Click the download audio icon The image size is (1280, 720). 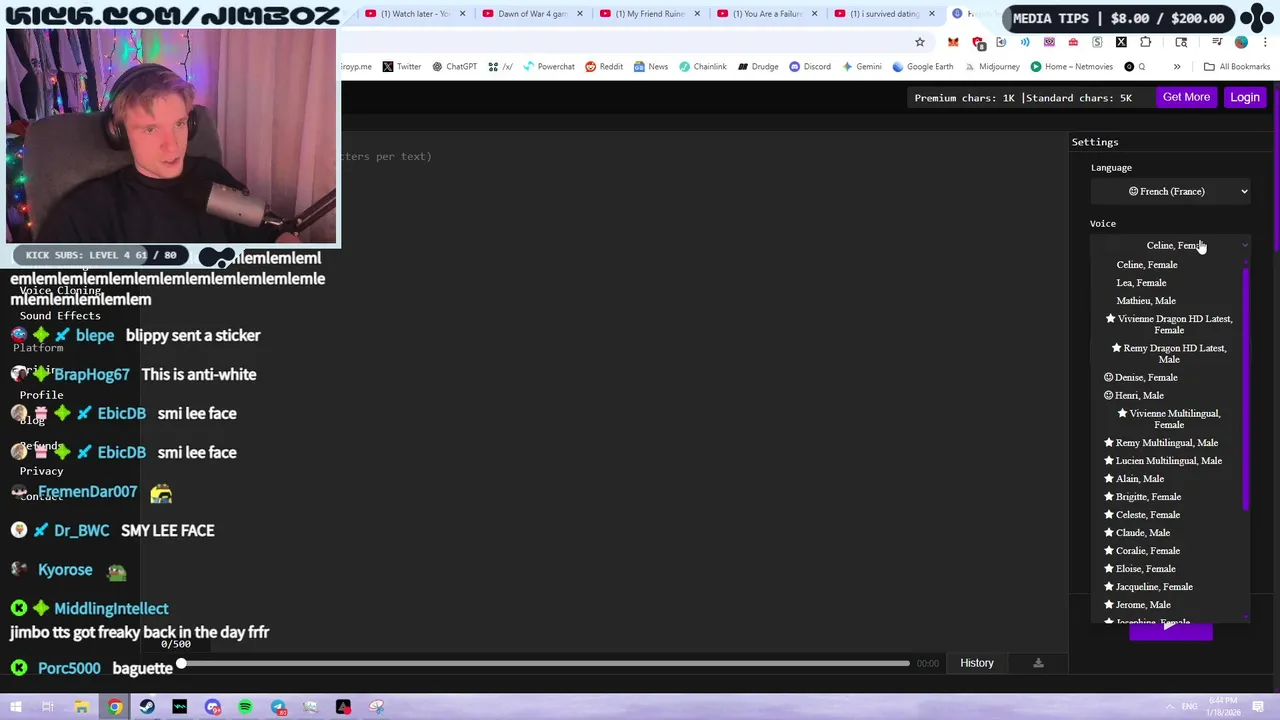tap(1038, 663)
